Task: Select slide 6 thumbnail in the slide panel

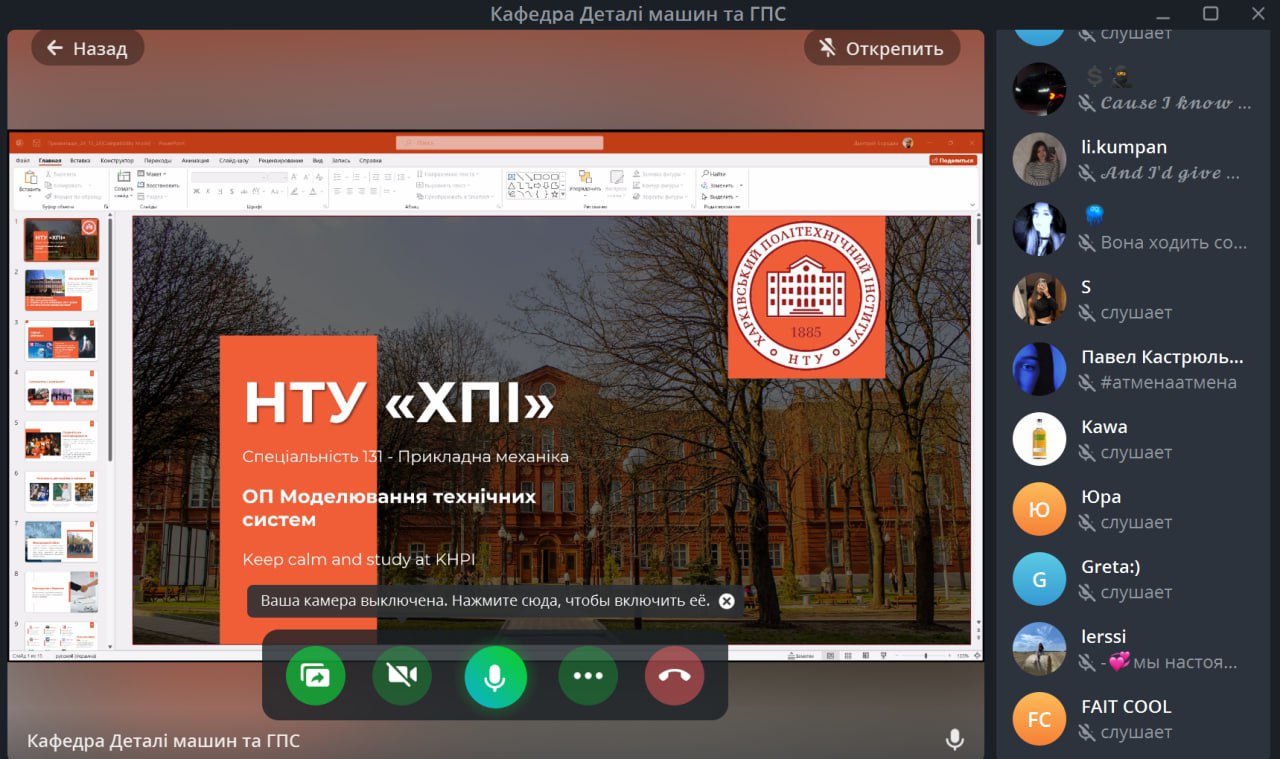Action: [x=62, y=492]
